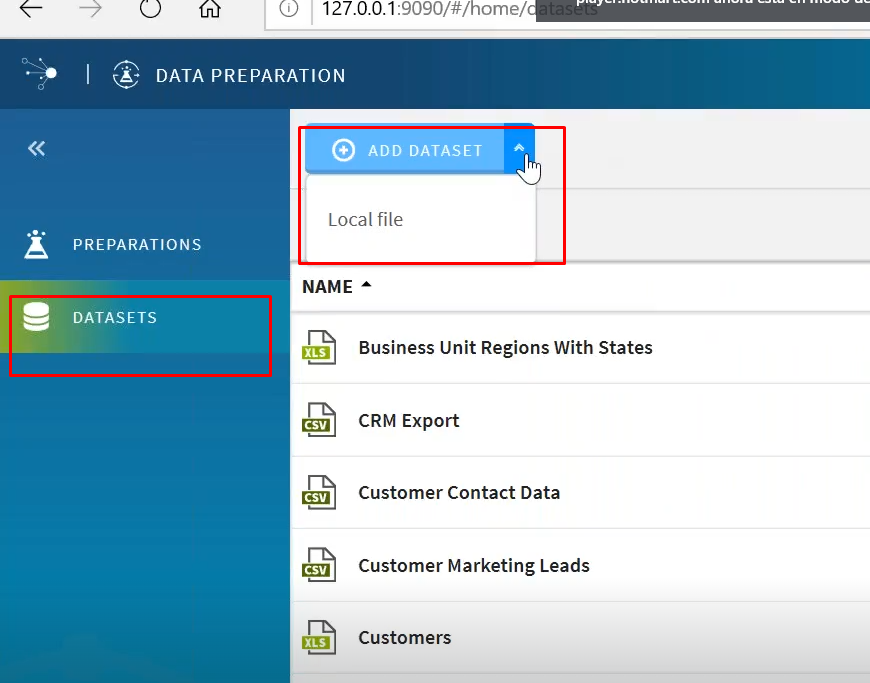This screenshot has height=683, width=870.
Task: Click the Datasets database stack icon
Action: tap(37, 317)
